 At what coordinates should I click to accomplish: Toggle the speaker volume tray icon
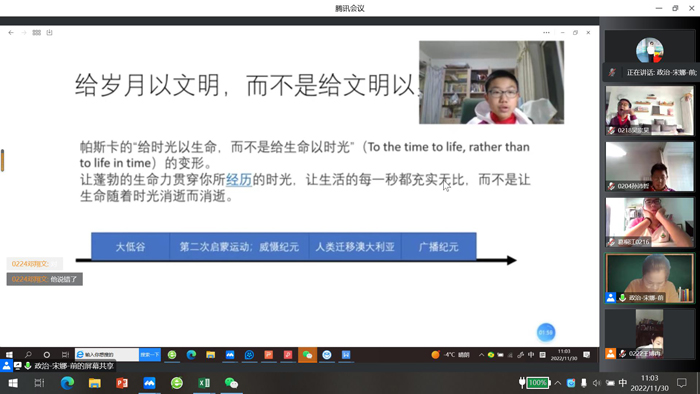coord(596,383)
